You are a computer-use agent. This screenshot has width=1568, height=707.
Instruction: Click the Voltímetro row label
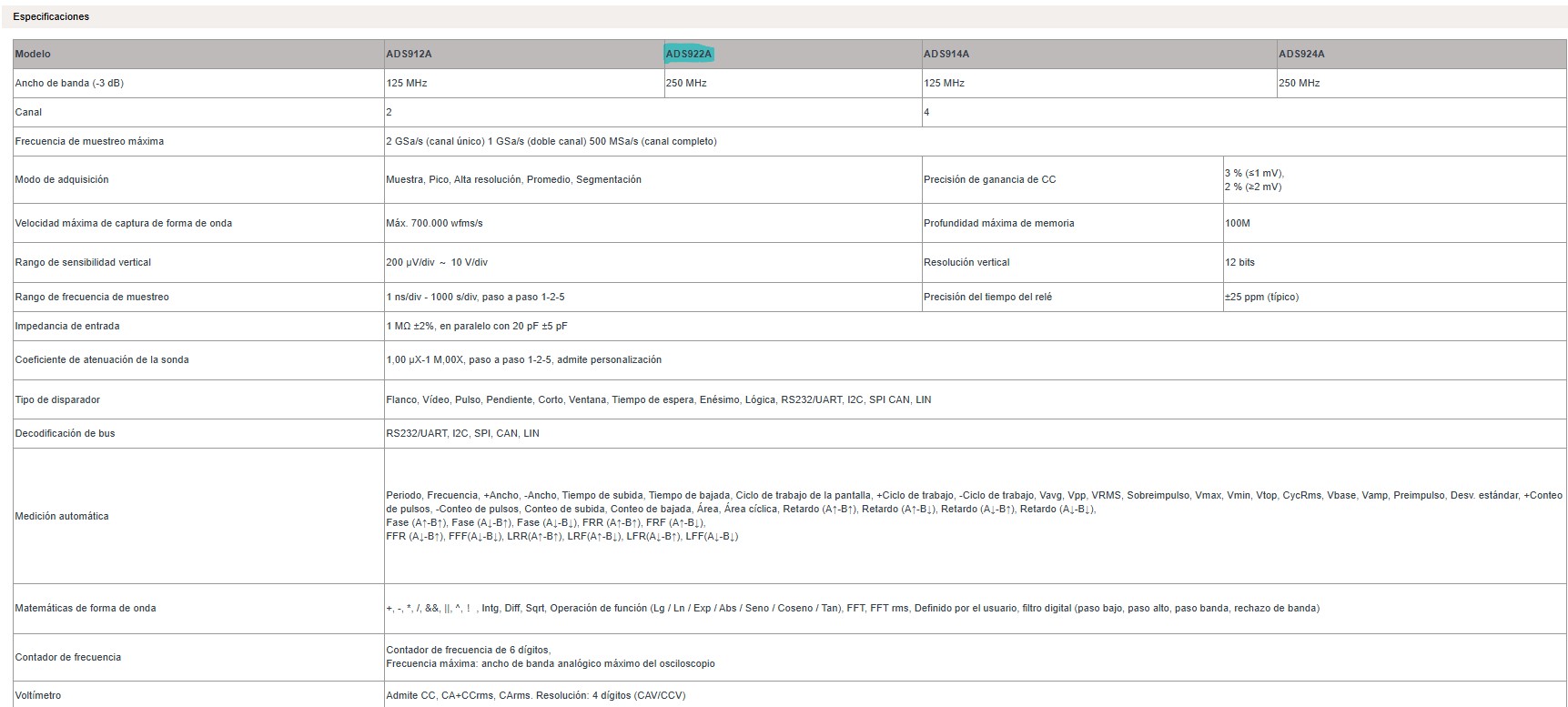pos(38,695)
